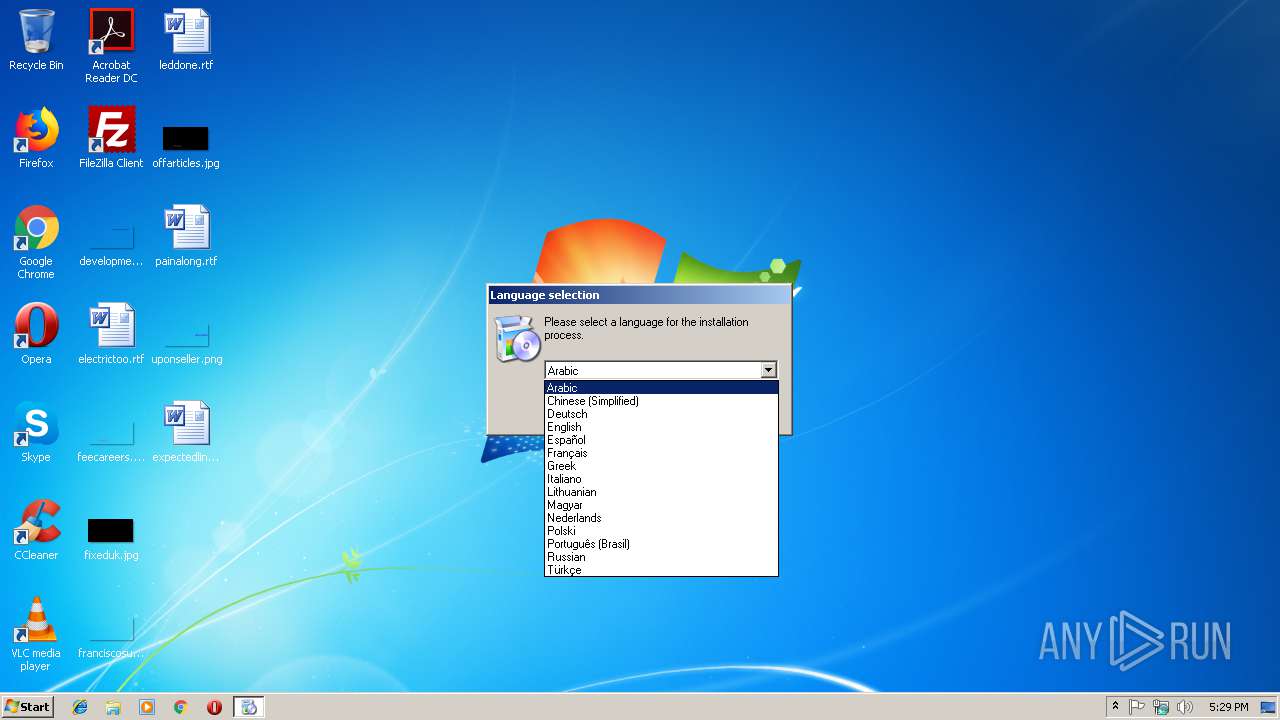
Task: Open Windows Explorer from the taskbar
Action: 113,707
